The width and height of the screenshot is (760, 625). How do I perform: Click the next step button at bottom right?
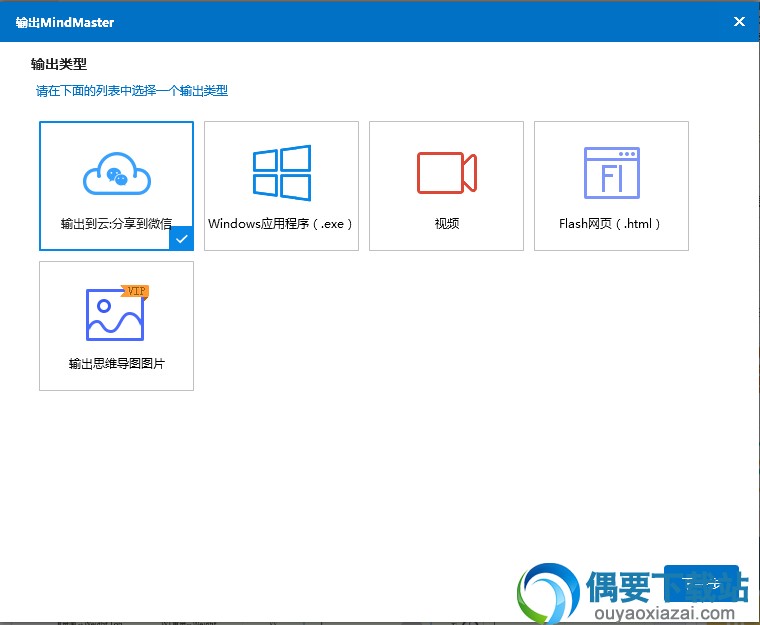[x=701, y=583]
